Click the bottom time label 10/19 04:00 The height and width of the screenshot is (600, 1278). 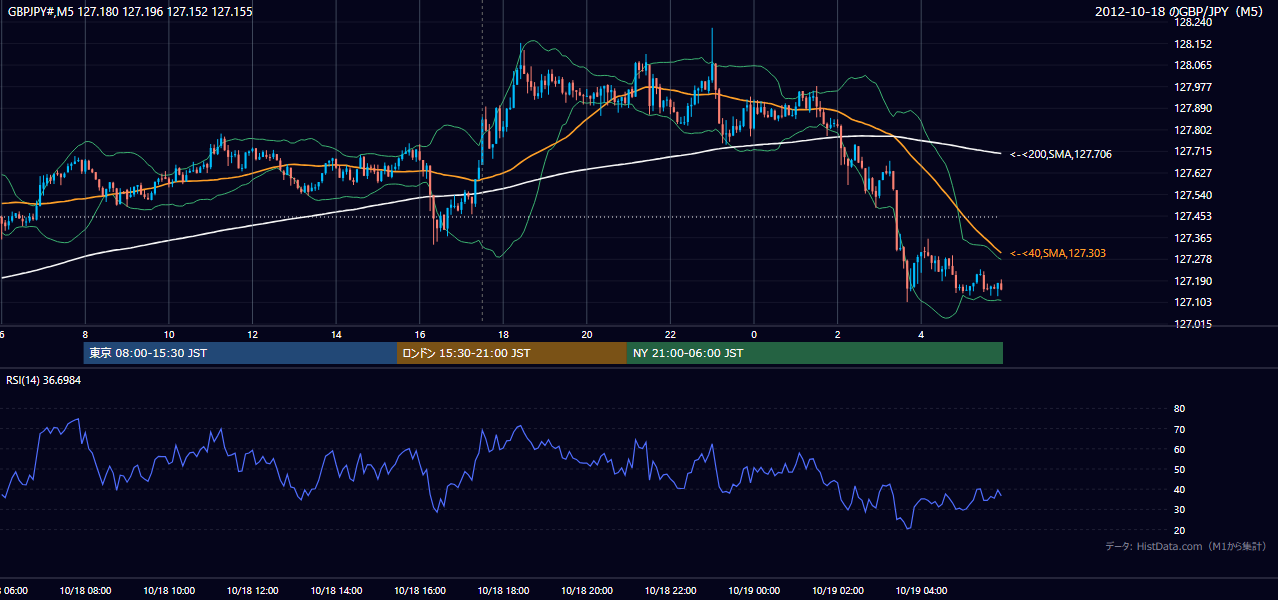pos(920,590)
